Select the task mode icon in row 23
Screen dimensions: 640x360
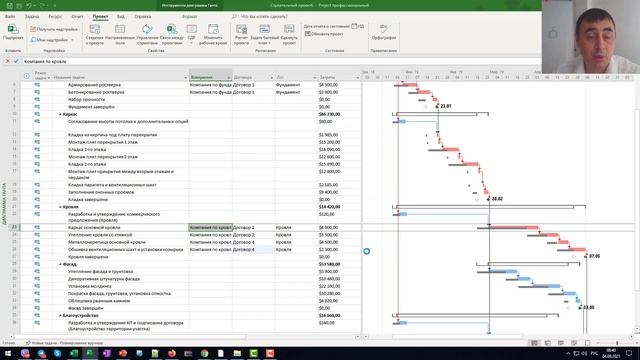[x=37, y=227]
